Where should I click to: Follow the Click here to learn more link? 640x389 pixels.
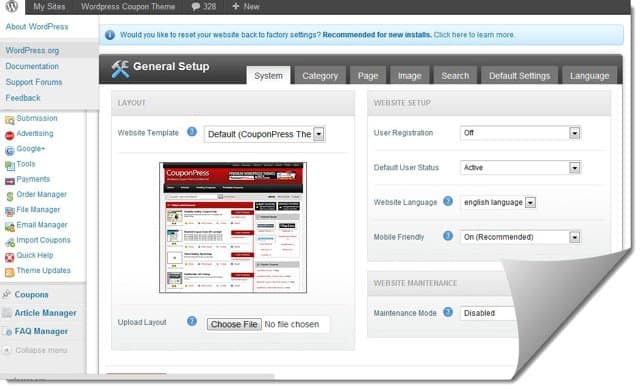pos(474,35)
